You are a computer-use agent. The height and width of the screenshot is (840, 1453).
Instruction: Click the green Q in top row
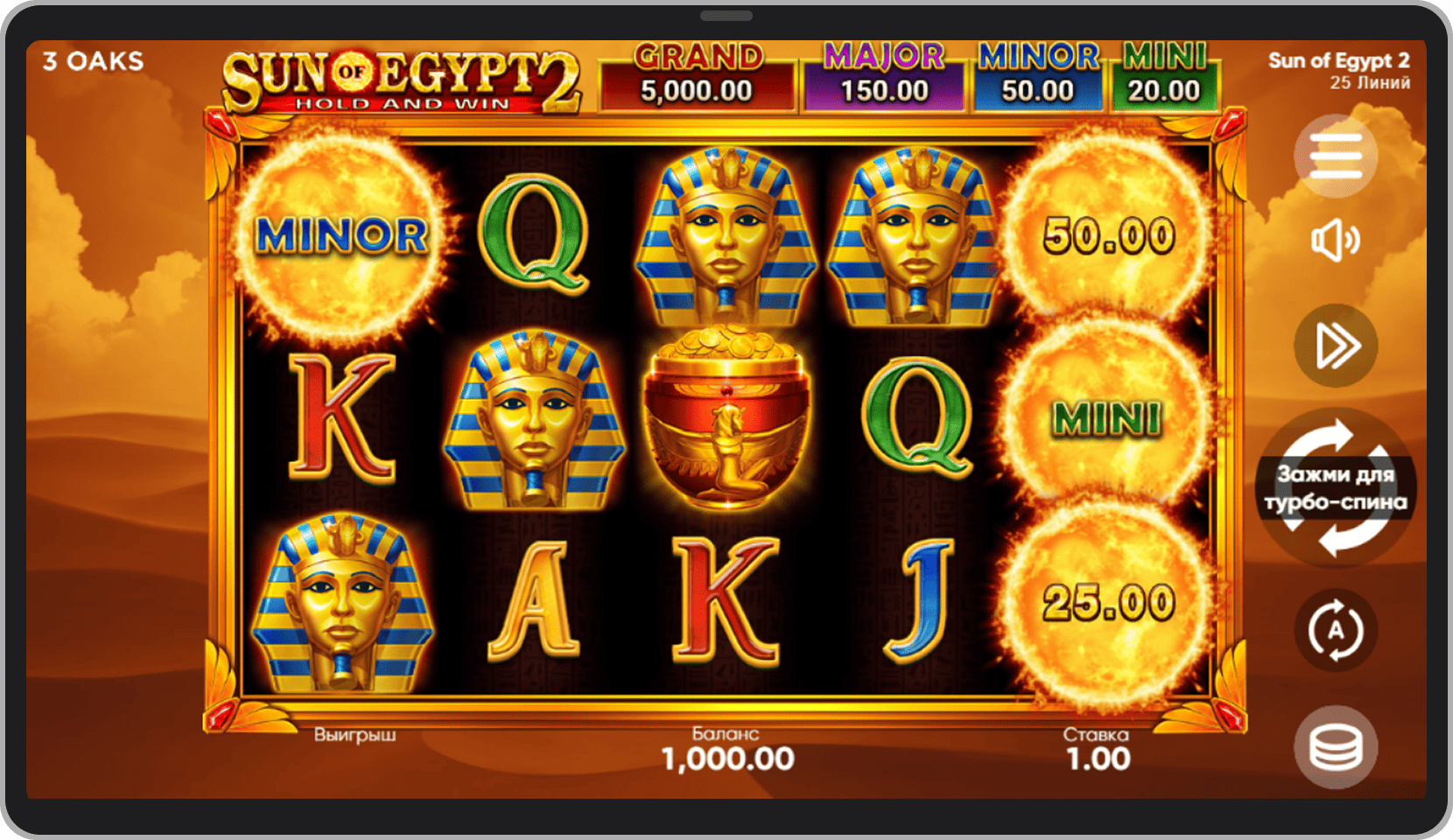(x=534, y=234)
